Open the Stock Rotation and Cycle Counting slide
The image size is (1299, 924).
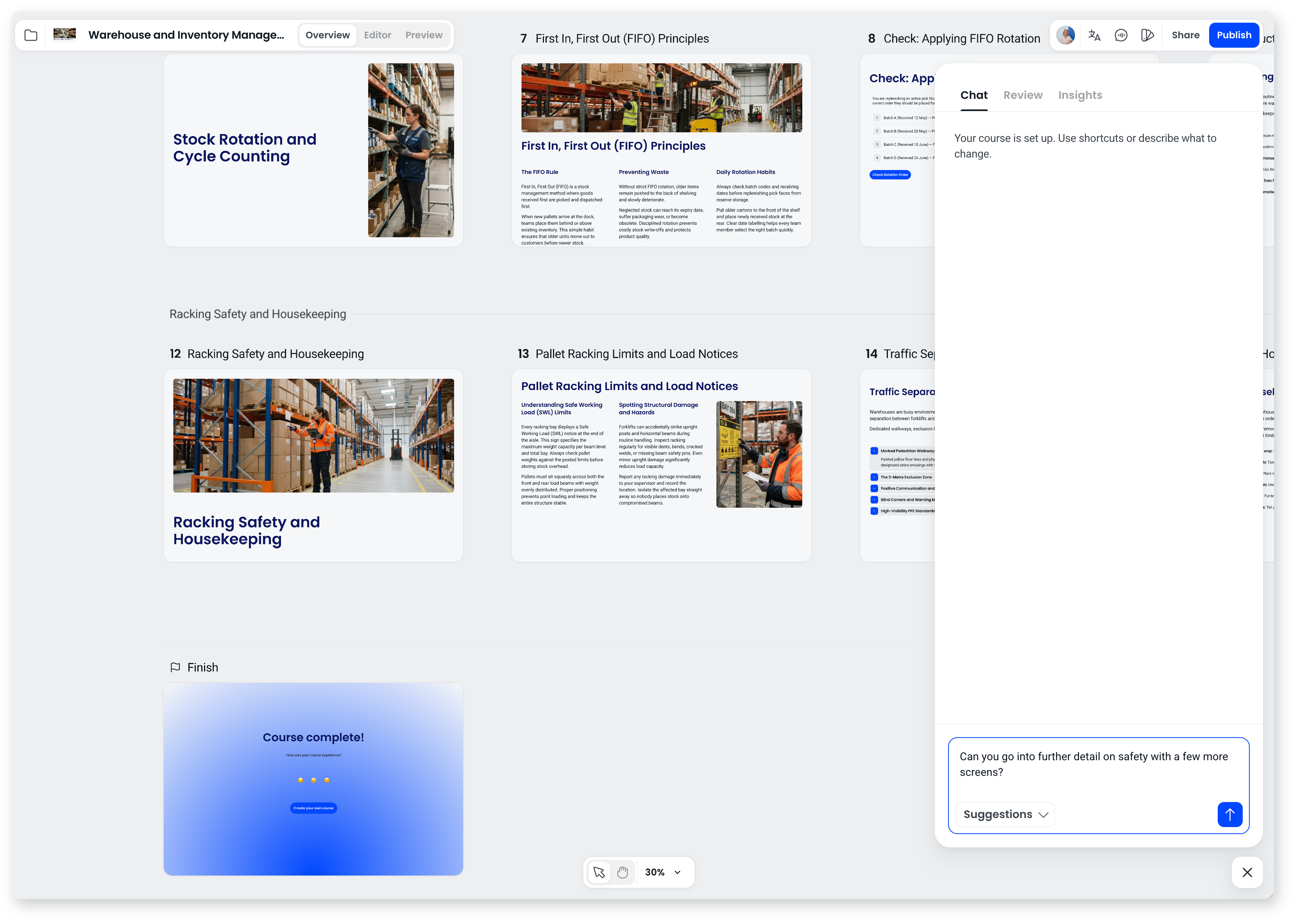(x=313, y=150)
